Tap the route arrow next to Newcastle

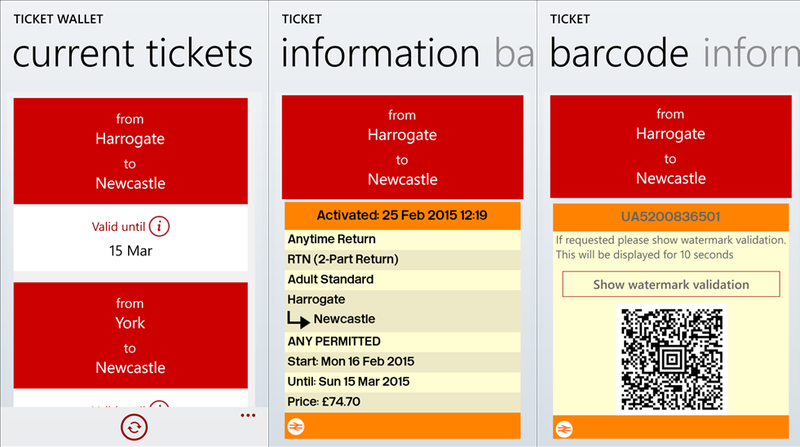point(299,320)
